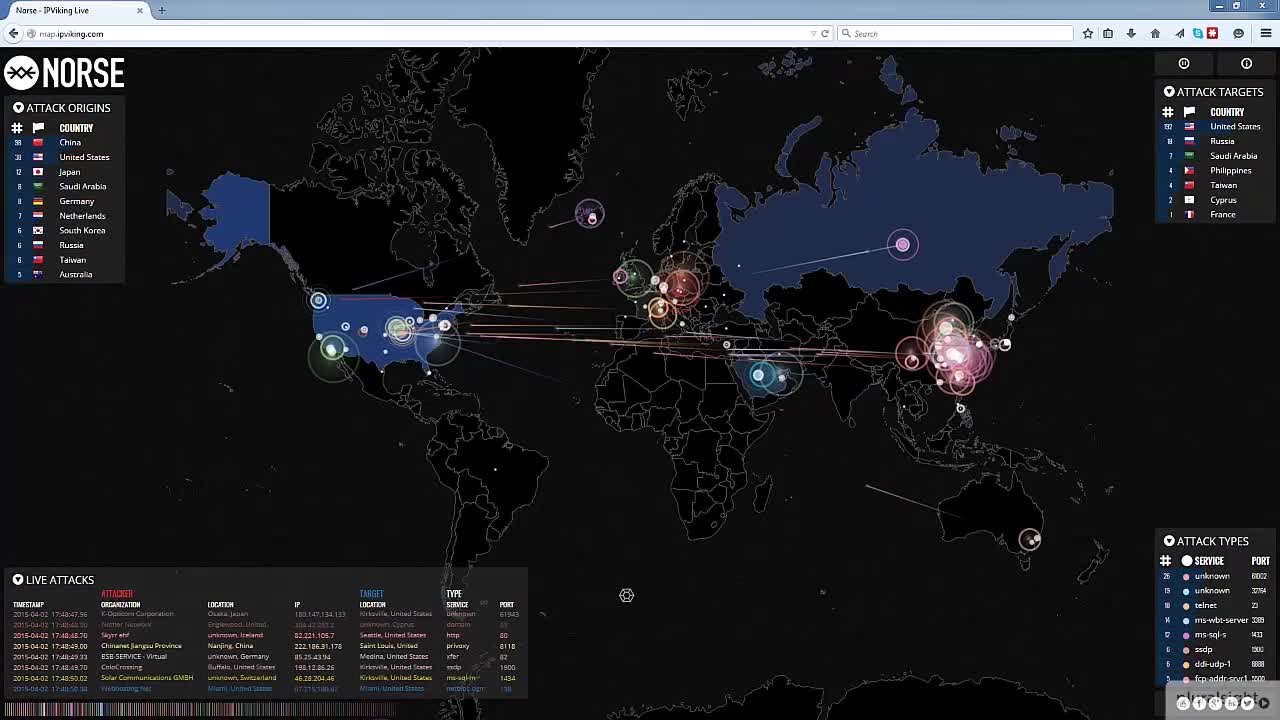Sort Attack Origins by flag icon
This screenshot has height=720, width=1280.
pyautogui.click(x=38, y=128)
